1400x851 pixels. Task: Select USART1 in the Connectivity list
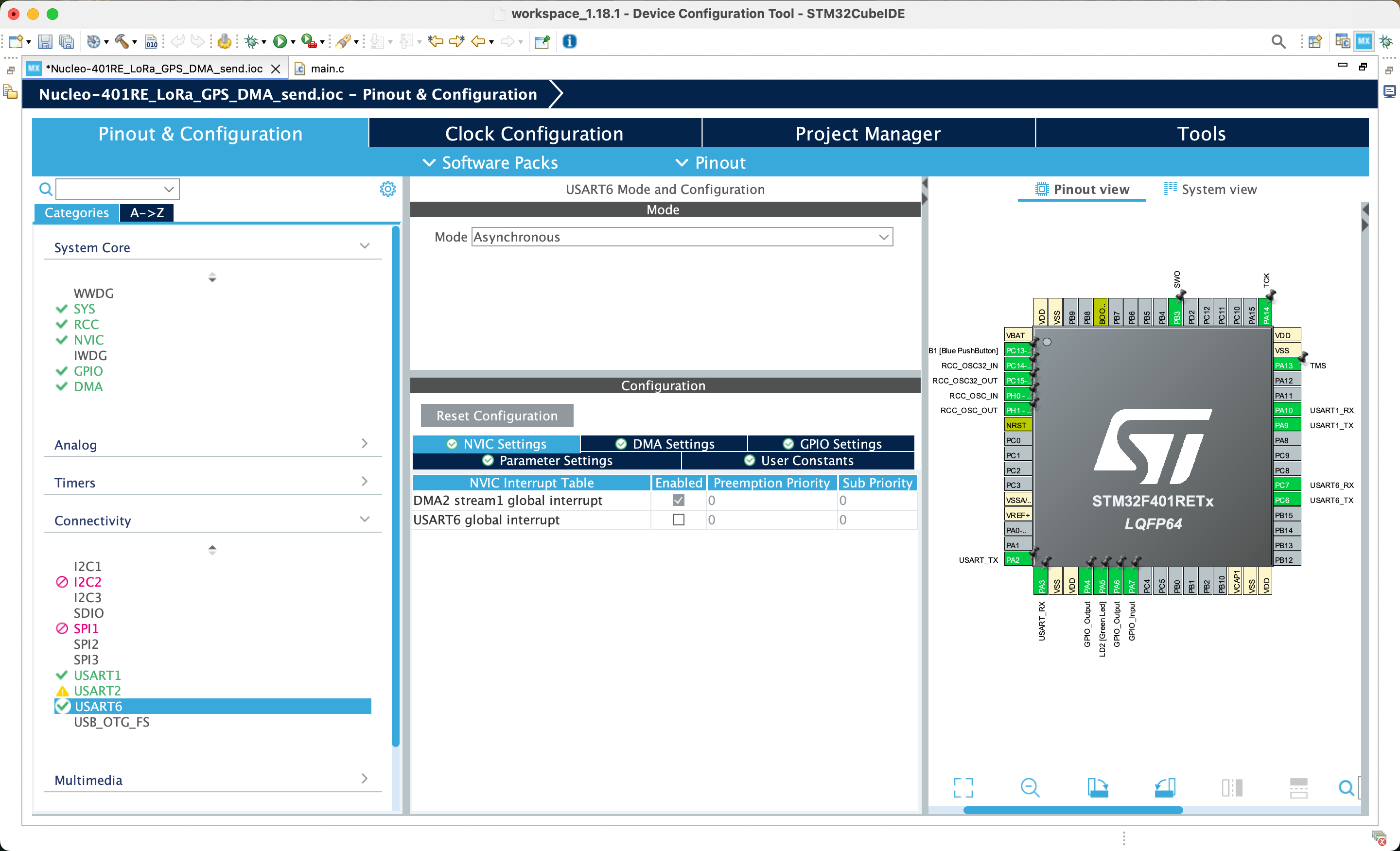tap(97, 675)
